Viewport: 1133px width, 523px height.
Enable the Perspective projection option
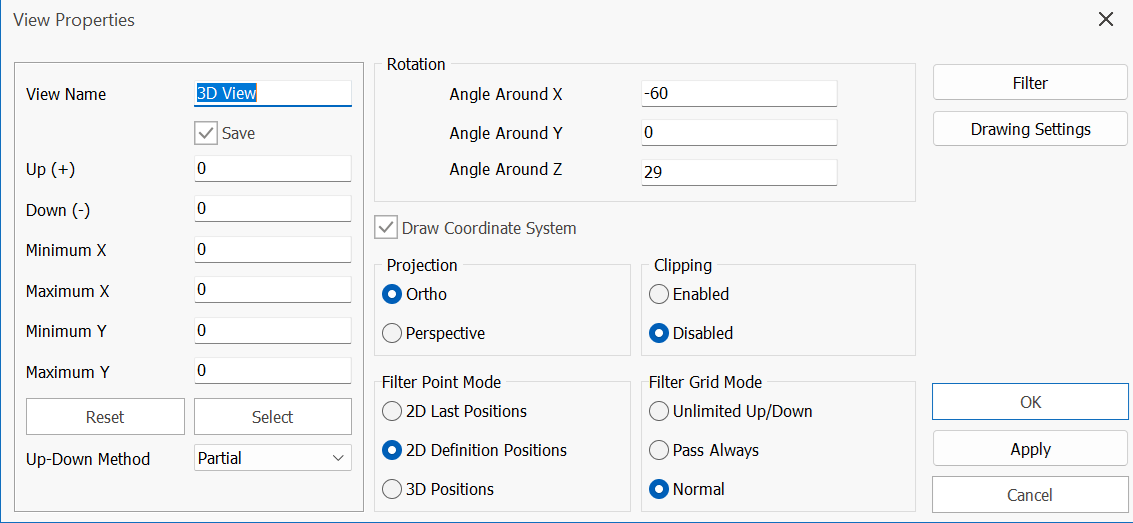click(392, 333)
